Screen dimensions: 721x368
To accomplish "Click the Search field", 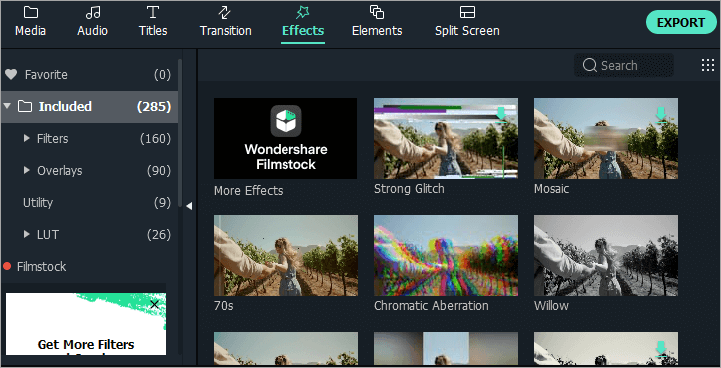I will pyautogui.click(x=624, y=65).
